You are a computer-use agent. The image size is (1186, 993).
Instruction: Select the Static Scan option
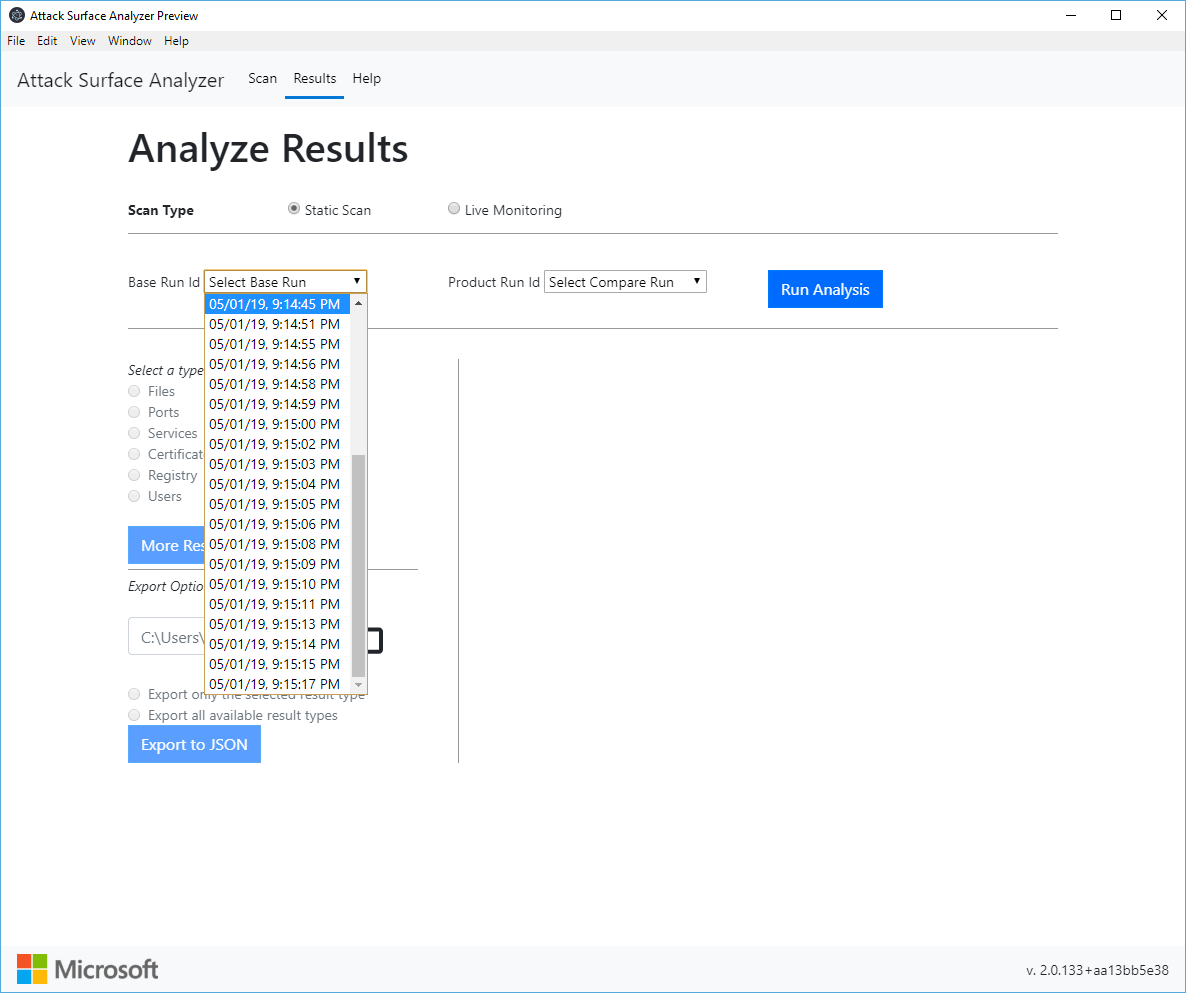click(293, 208)
